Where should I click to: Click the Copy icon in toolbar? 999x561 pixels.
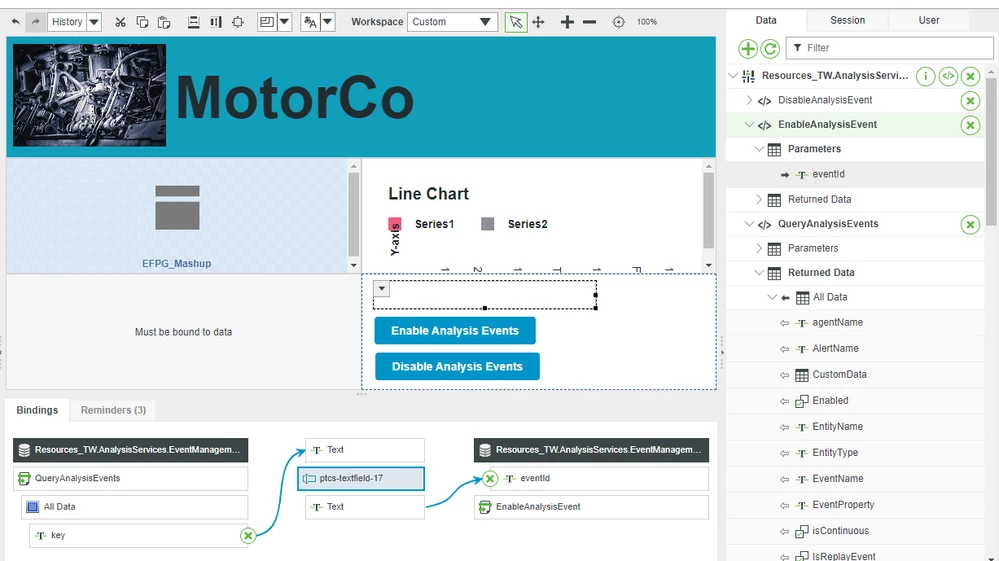[142, 22]
